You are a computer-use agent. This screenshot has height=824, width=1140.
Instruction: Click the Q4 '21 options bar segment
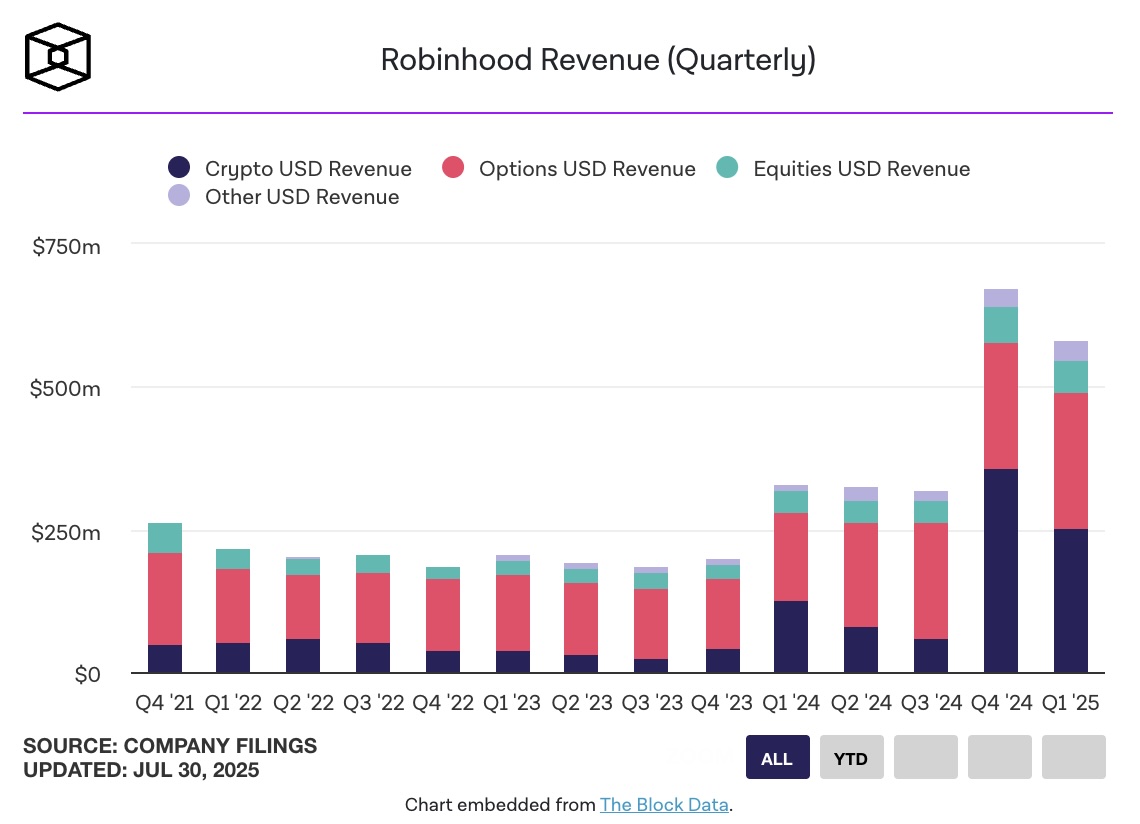tap(165, 599)
